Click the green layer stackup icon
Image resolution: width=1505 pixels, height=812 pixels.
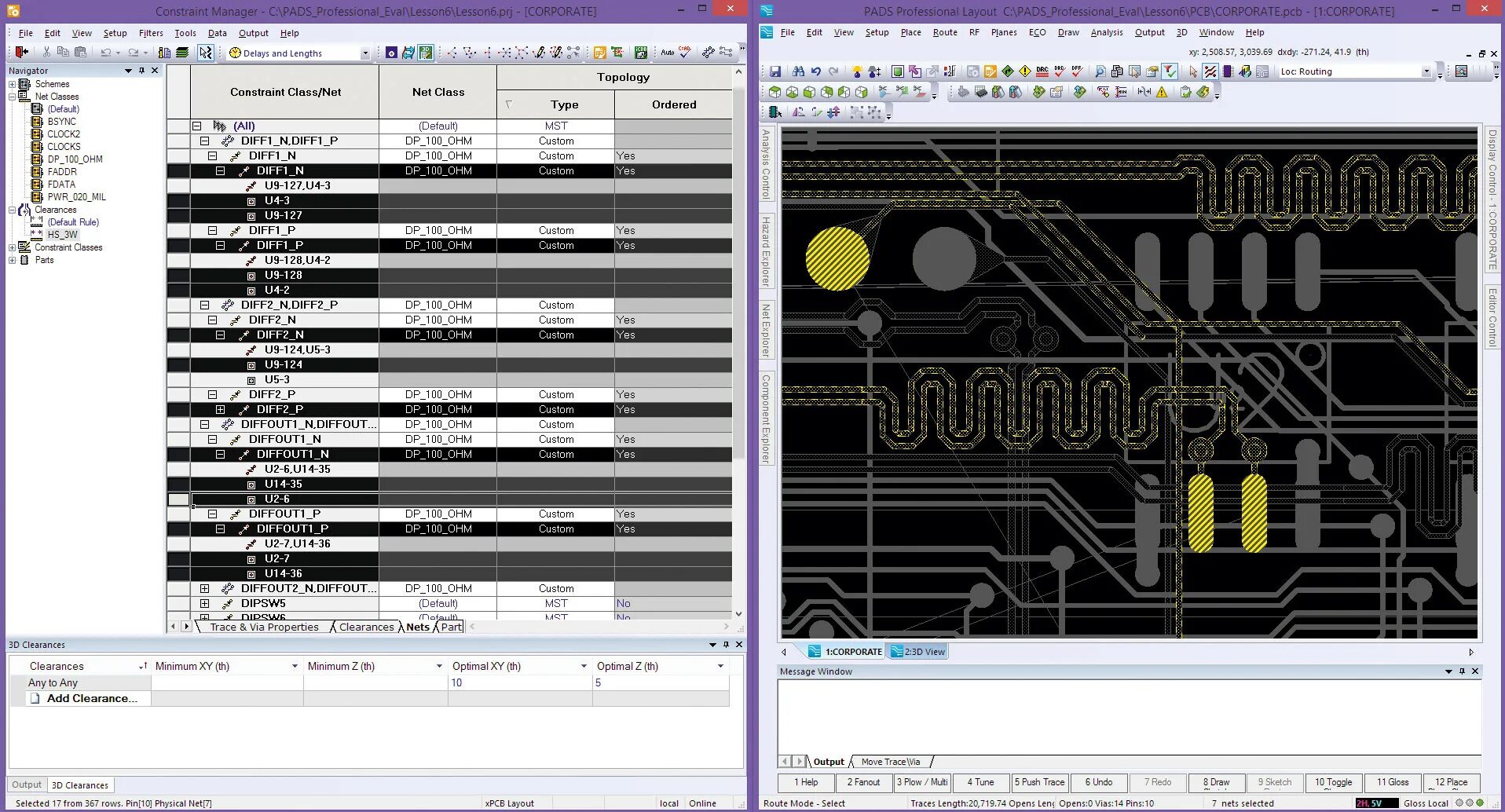pyautogui.click(x=182, y=53)
